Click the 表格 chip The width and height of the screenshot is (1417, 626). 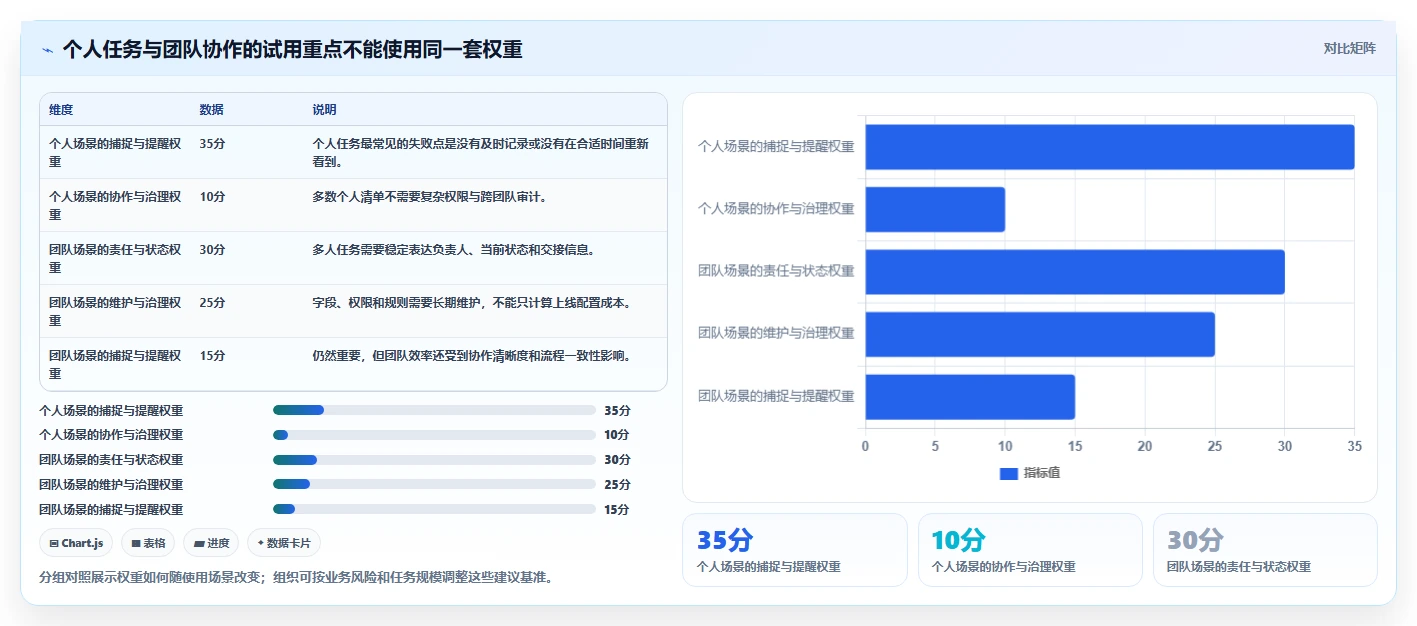[148, 543]
